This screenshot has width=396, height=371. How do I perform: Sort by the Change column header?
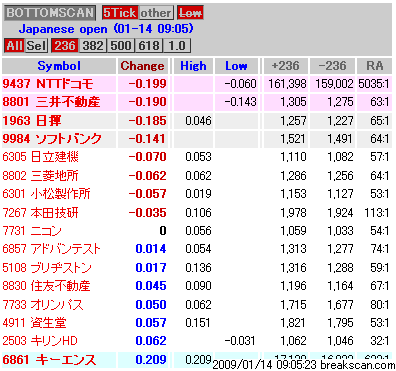click(142, 66)
